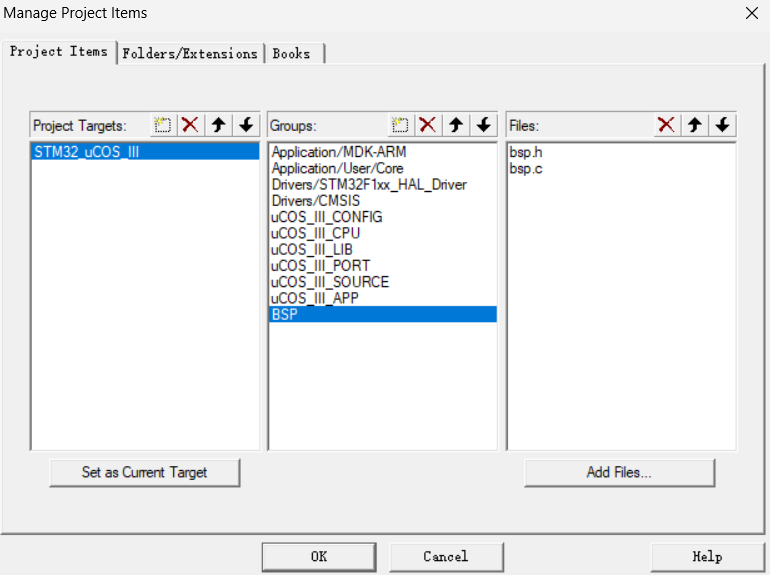Select uCOS_III_LIB group
Screen dimensions: 770x575
coord(383,249)
